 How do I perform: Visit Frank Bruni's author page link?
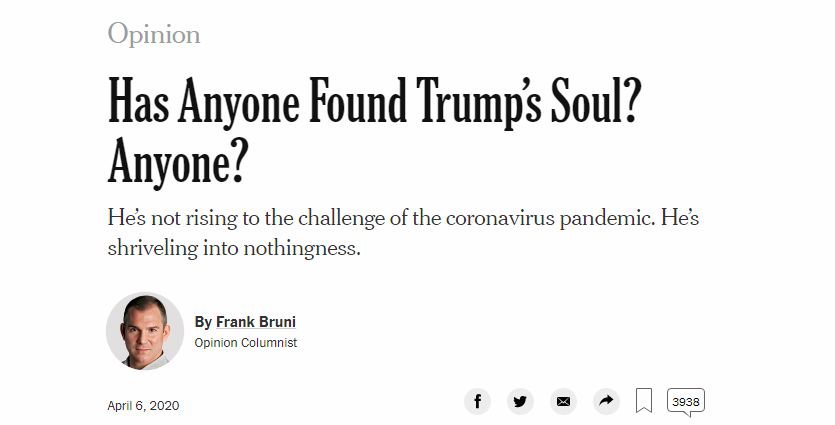coord(256,322)
